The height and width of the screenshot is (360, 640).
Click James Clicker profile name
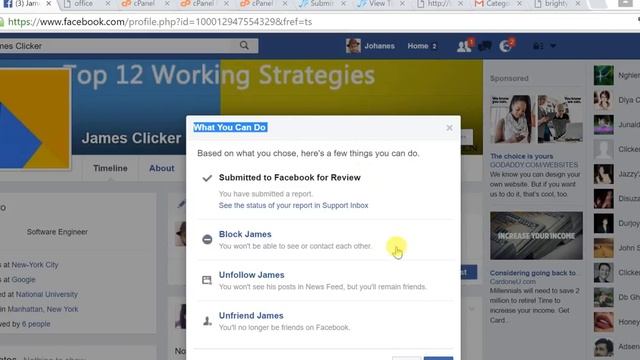click(x=131, y=138)
